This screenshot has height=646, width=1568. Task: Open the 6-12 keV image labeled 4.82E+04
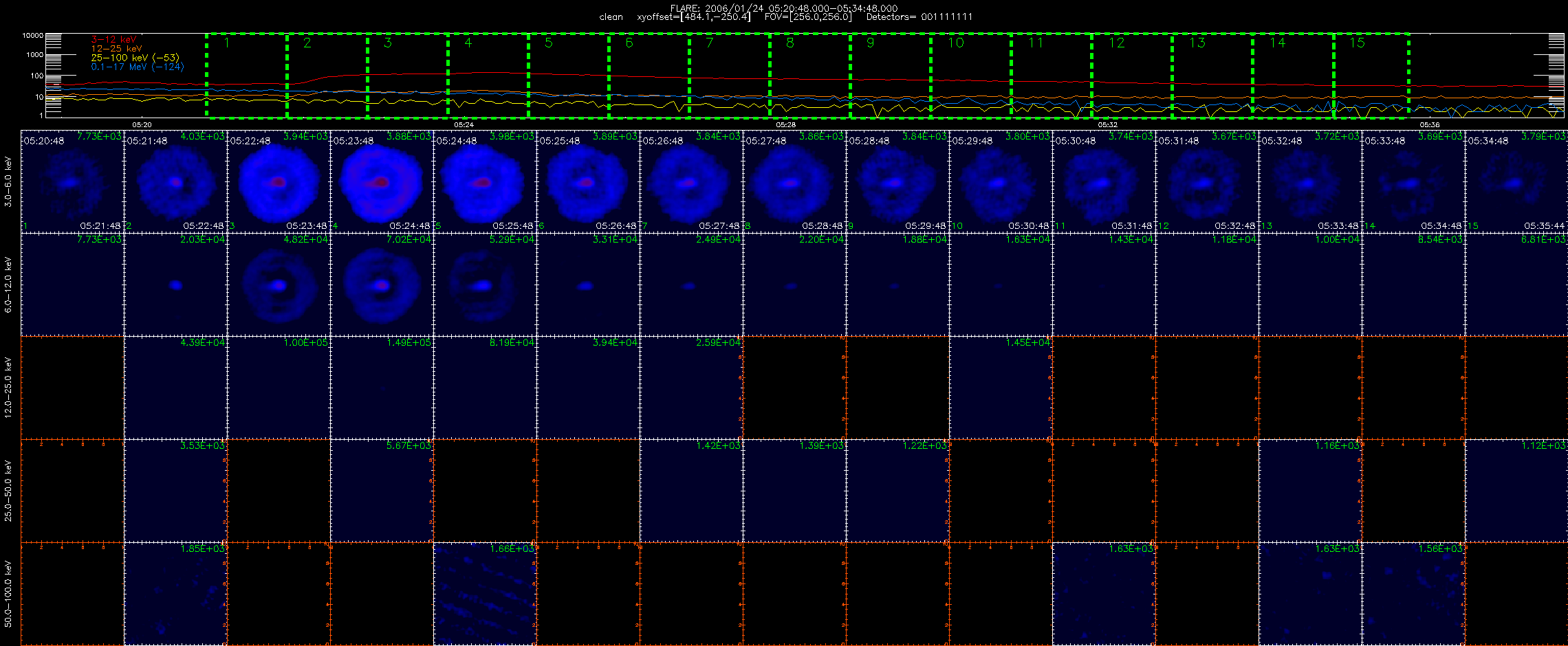279,285
